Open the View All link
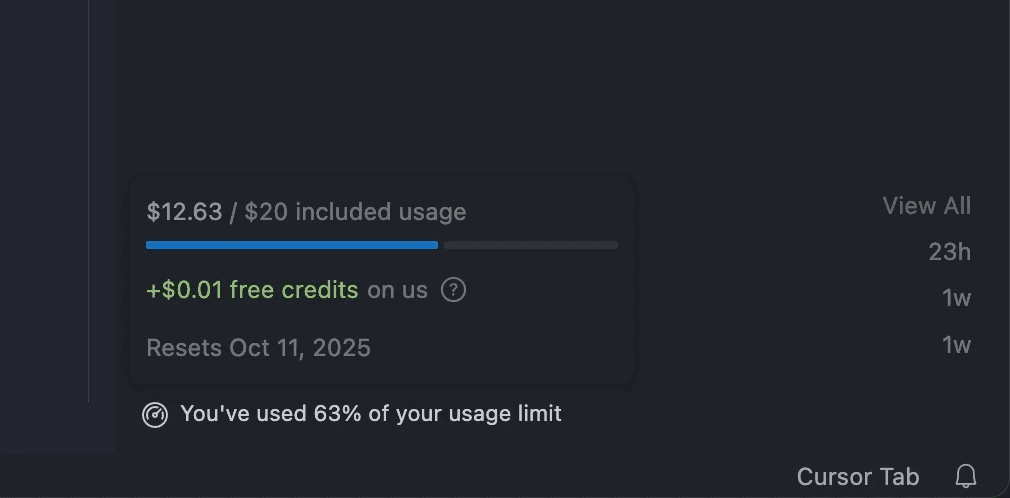Image resolution: width=1010 pixels, height=498 pixels. coord(926,206)
